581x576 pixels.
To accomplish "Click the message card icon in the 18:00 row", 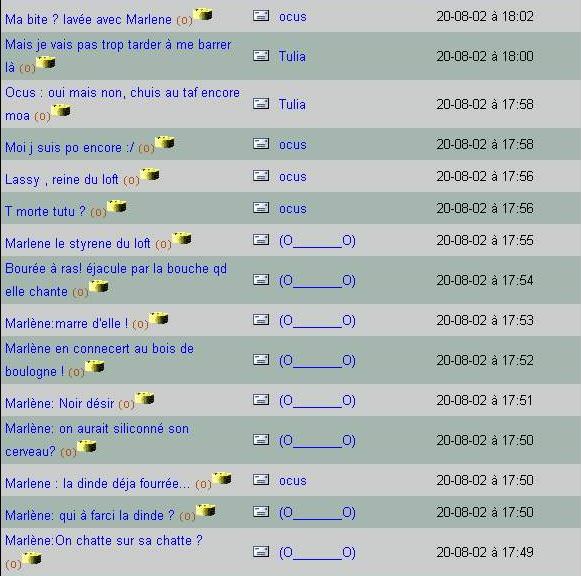I will pos(261,56).
